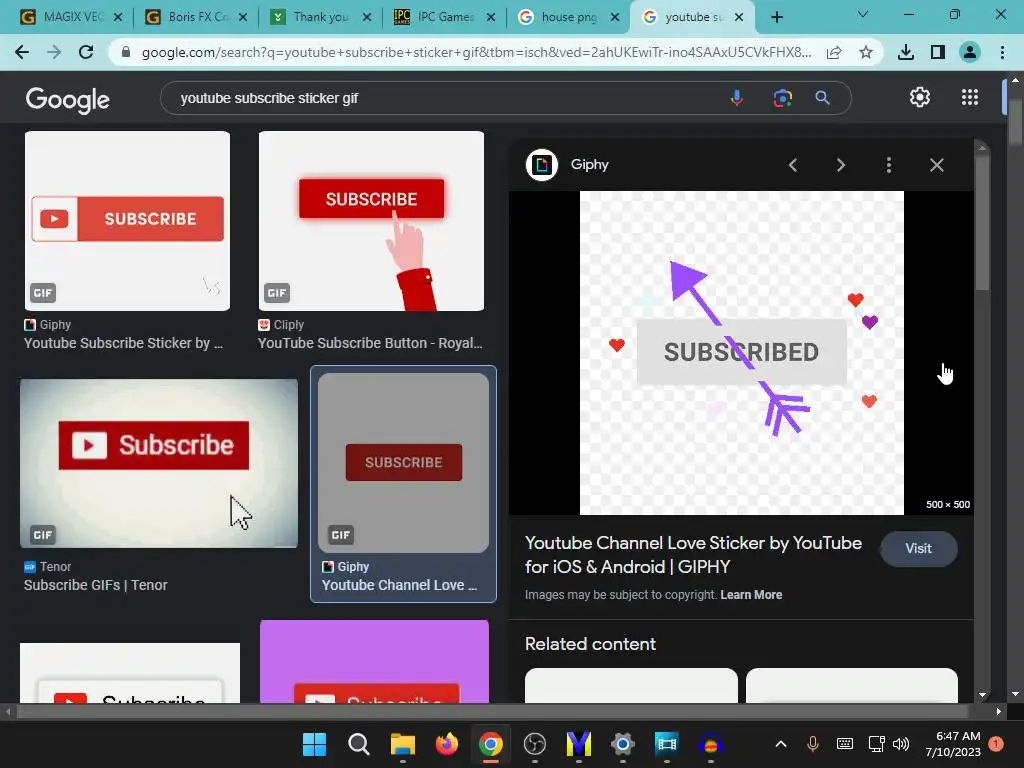Open Chrome profile avatar menu
Viewport: 1024px width, 768px height.
point(970,52)
